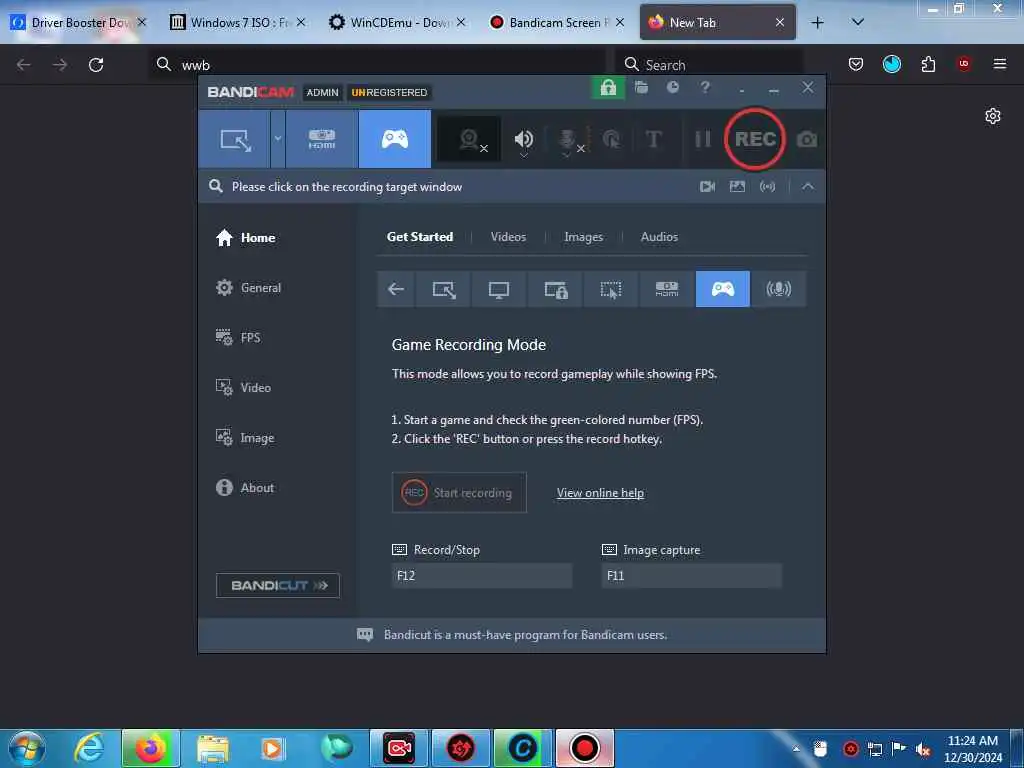Image resolution: width=1024 pixels, height=768 pixels.
Task: Click the search magnifier in target bar
Action: (x=216, y=186)
